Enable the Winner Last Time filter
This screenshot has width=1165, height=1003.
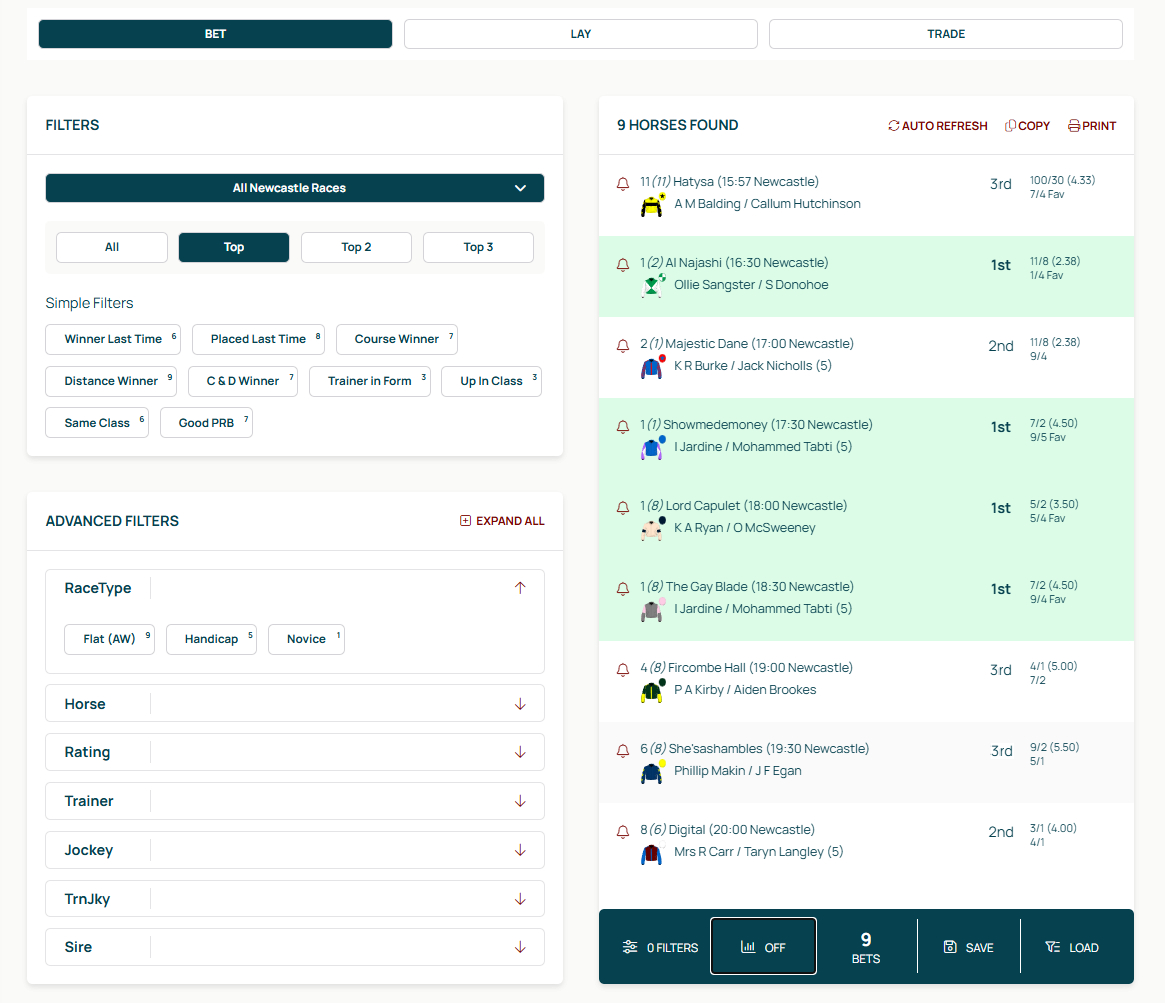coord(112,339)
